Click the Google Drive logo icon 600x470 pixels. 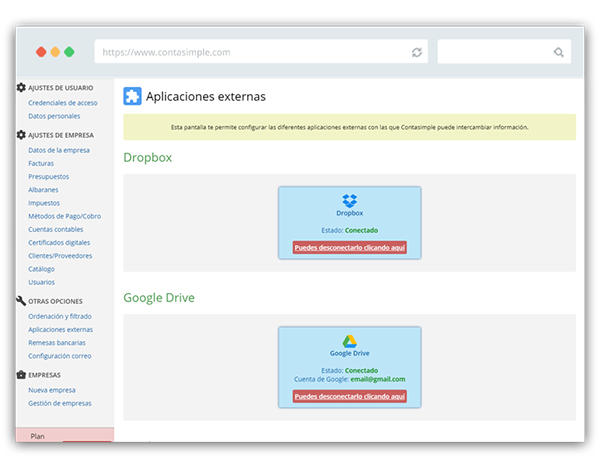349,341
